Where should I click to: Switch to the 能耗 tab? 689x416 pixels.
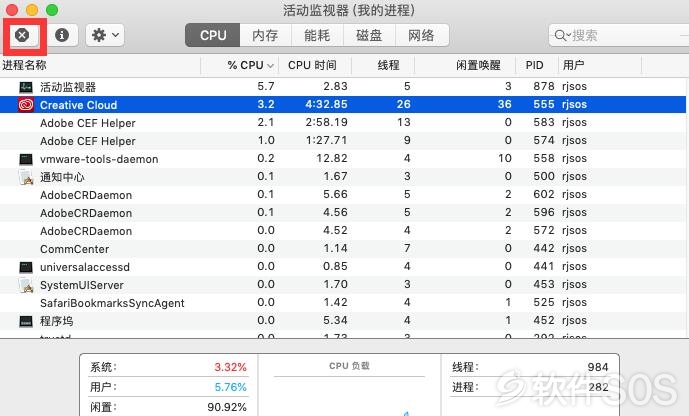(x=317, y=35)
